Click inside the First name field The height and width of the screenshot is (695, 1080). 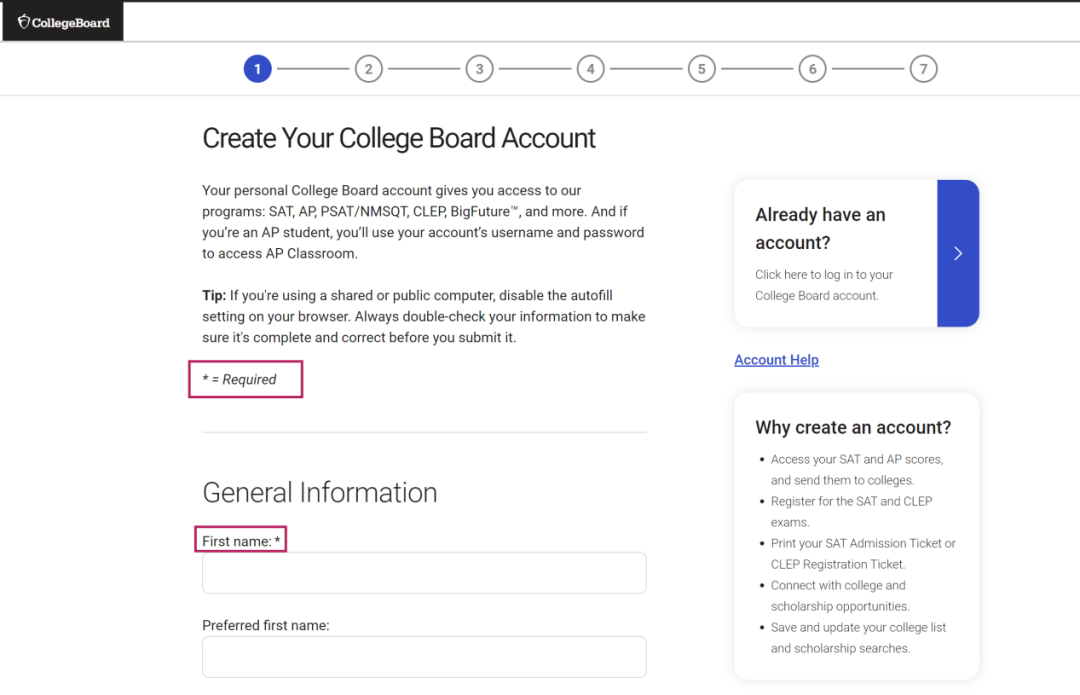[x=424, y=572]
